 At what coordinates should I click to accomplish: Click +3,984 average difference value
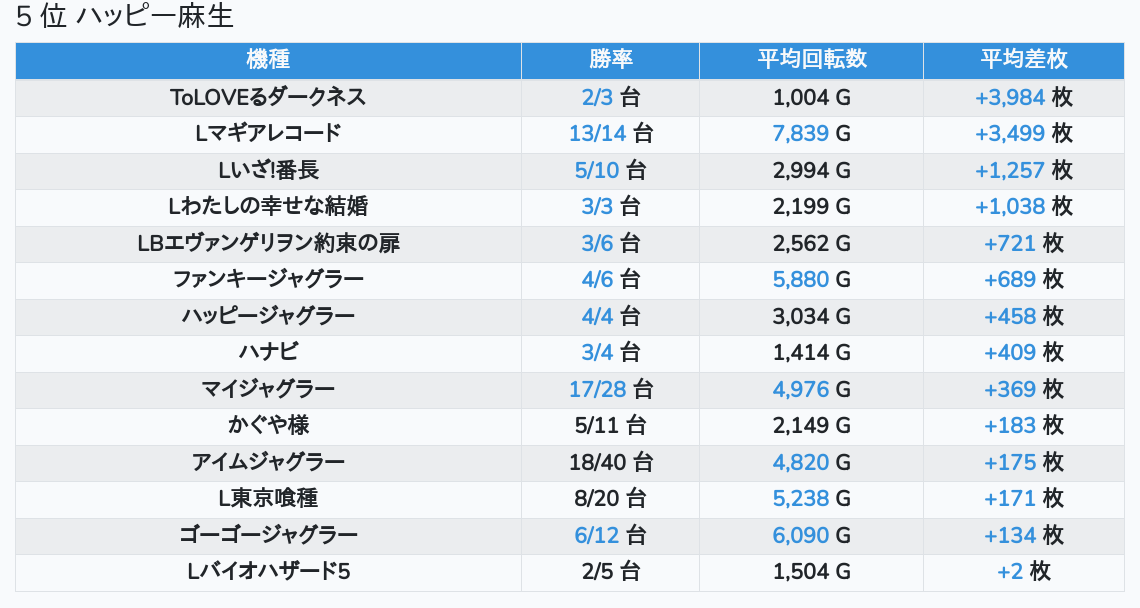click(x=1010, y=97)
